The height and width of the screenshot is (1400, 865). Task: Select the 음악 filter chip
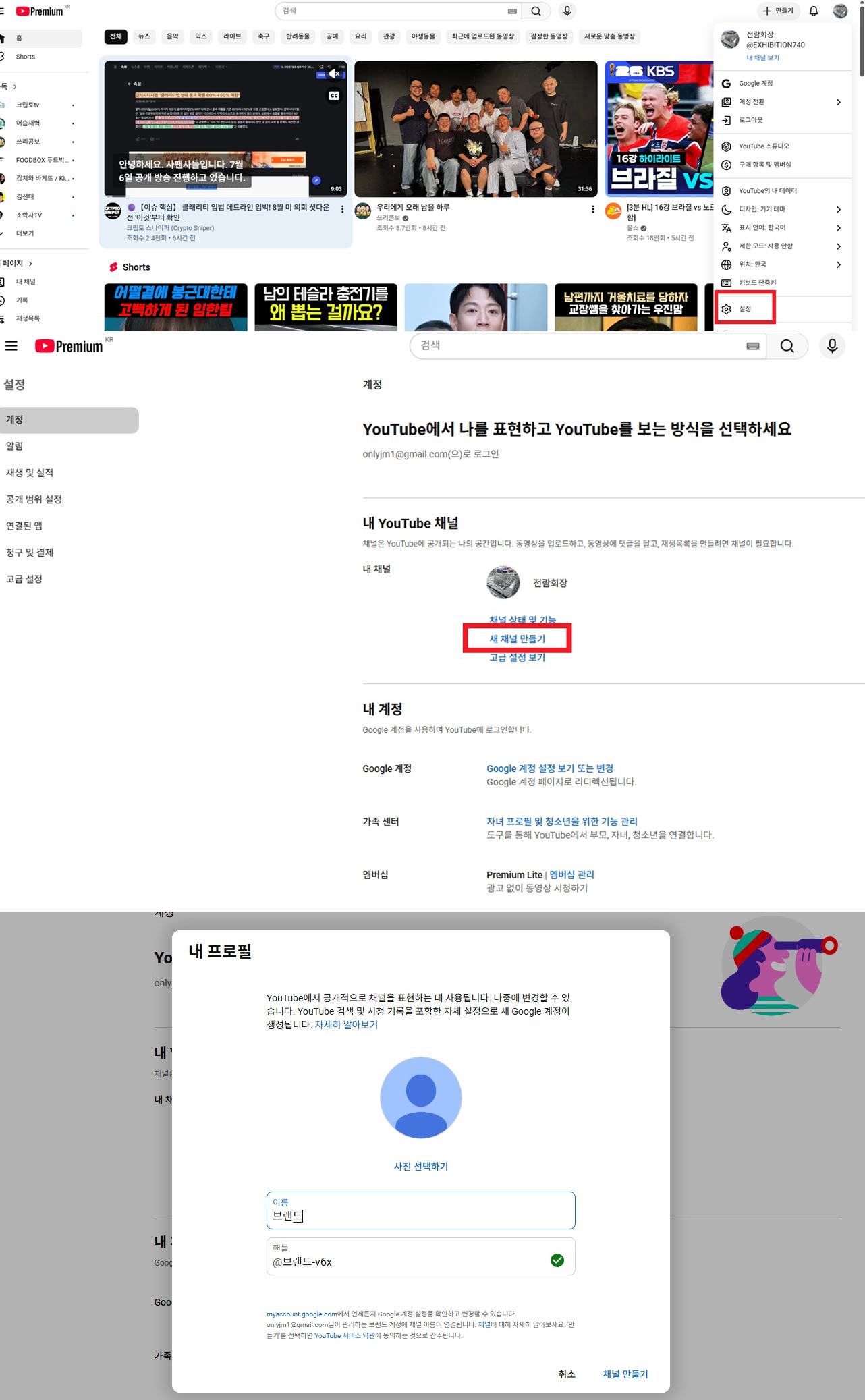pyautogui.click(x=173, y=36)
